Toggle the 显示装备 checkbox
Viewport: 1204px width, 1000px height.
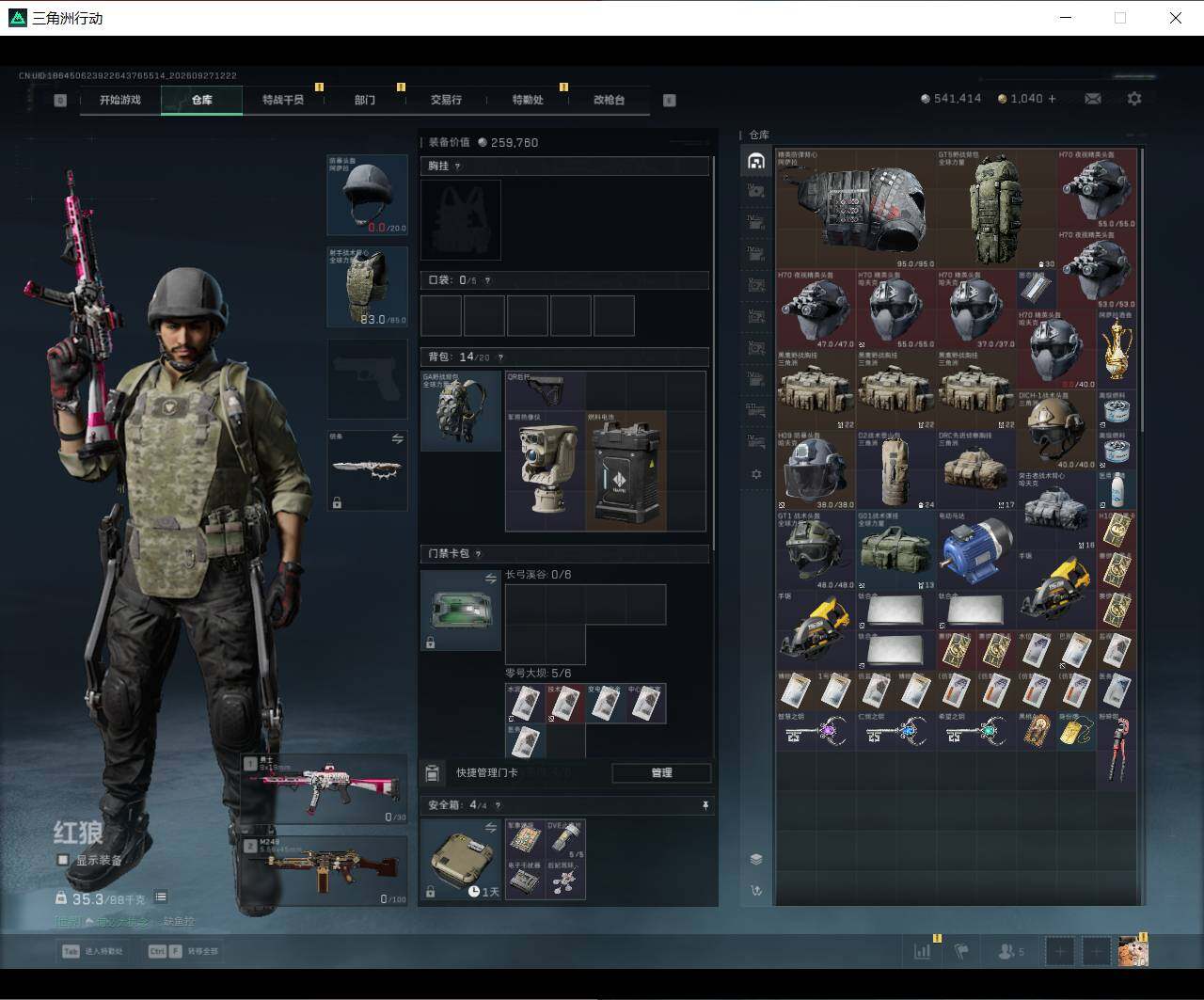[x=63, y=860]
